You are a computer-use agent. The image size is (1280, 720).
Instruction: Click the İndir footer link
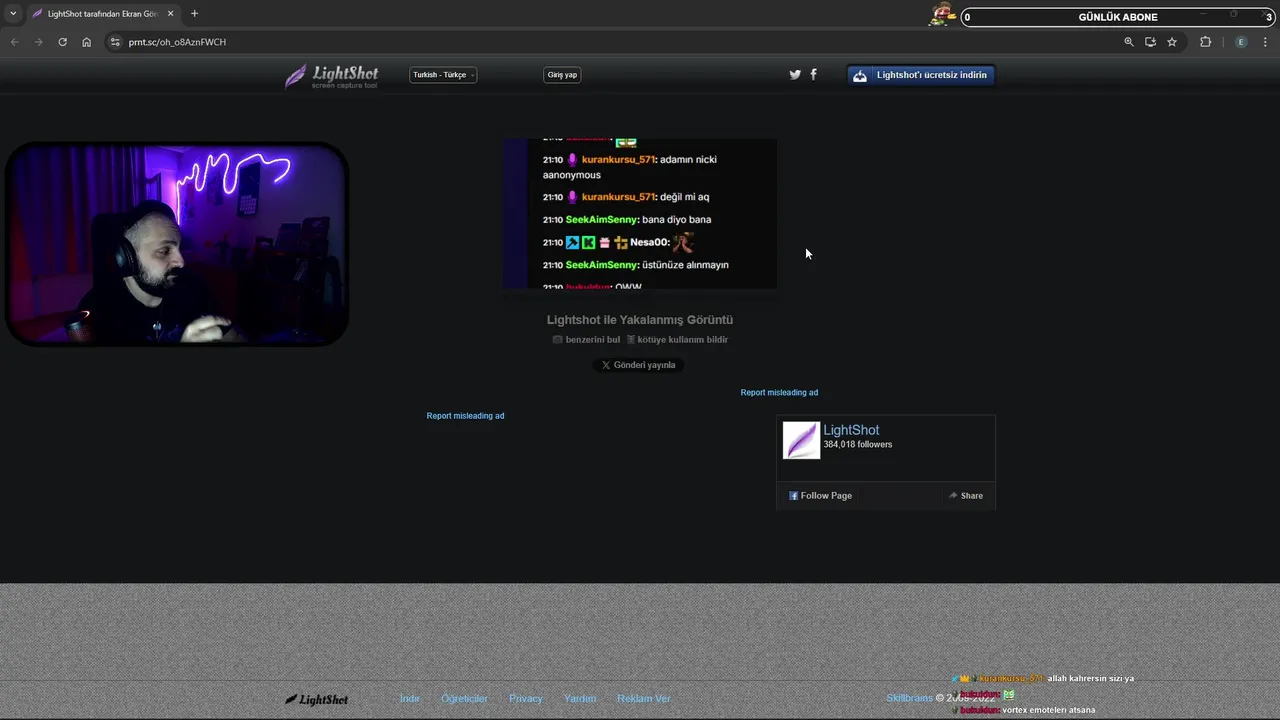(x=410, y=699)
